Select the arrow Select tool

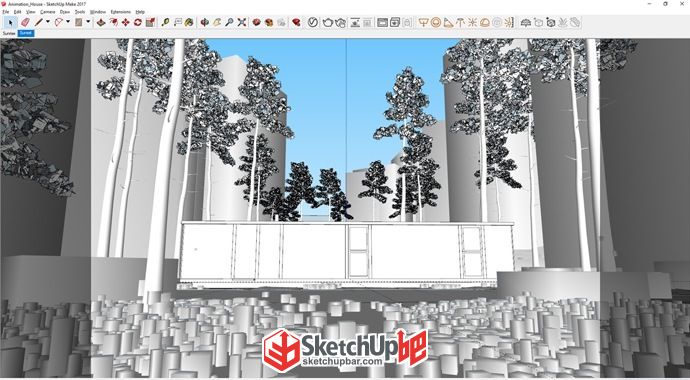pyautogui.click(x=11, y=22)
